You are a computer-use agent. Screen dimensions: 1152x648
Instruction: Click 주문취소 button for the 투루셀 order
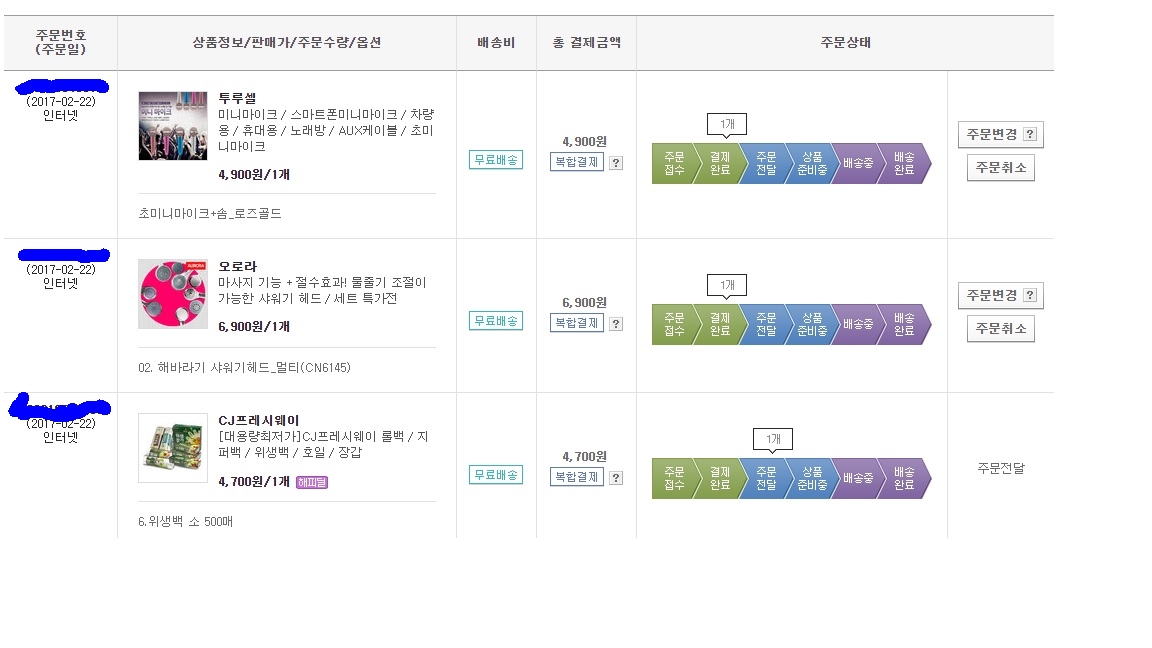pyautogui.click(x=1000, y=168)
